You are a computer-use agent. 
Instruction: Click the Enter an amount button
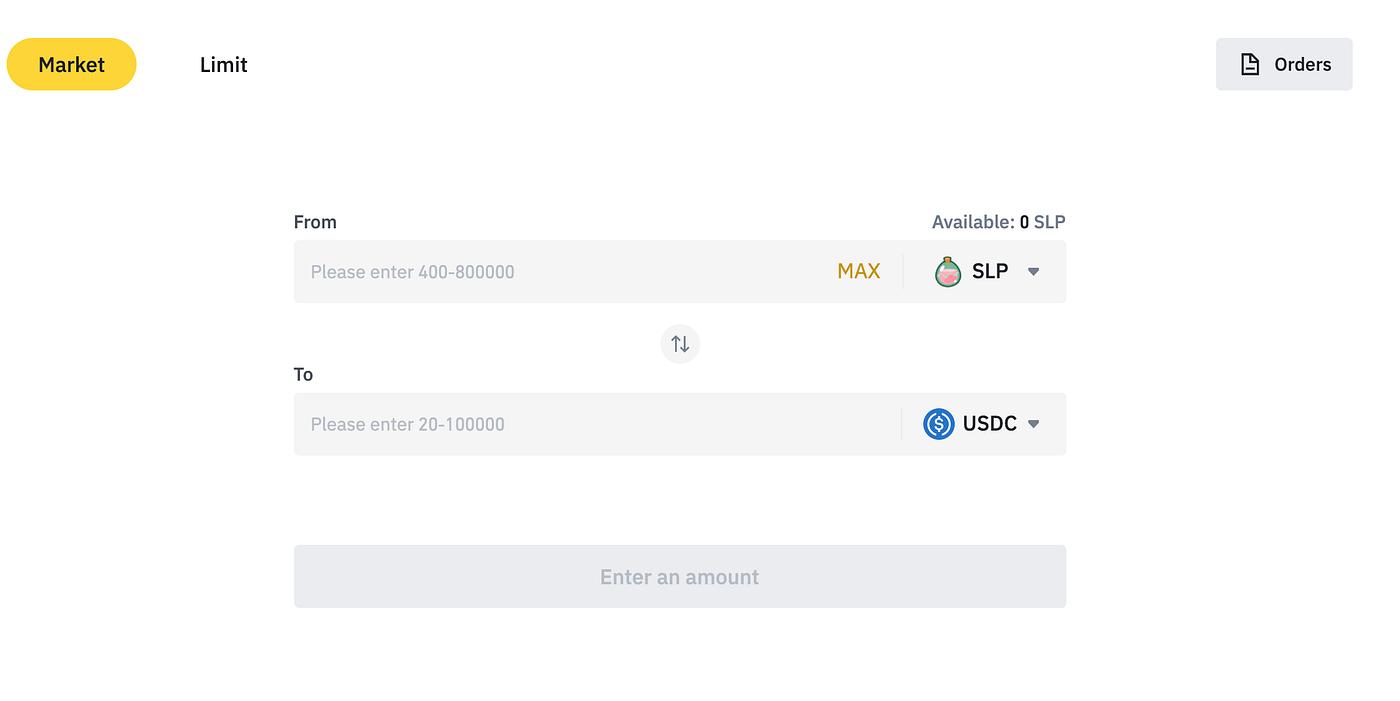(x=679, y=576)
